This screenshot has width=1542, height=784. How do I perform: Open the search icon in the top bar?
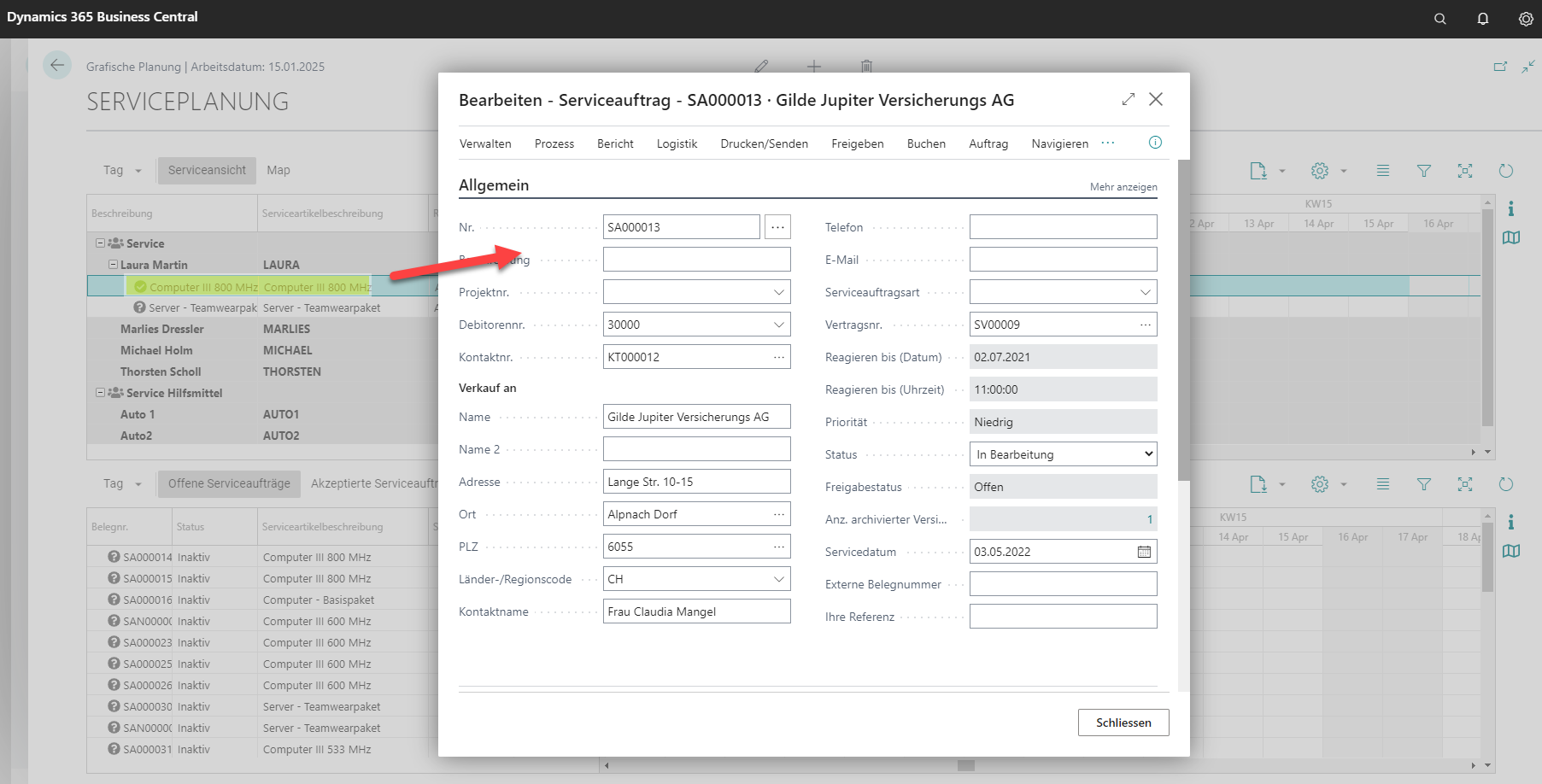click(1440, 19)
